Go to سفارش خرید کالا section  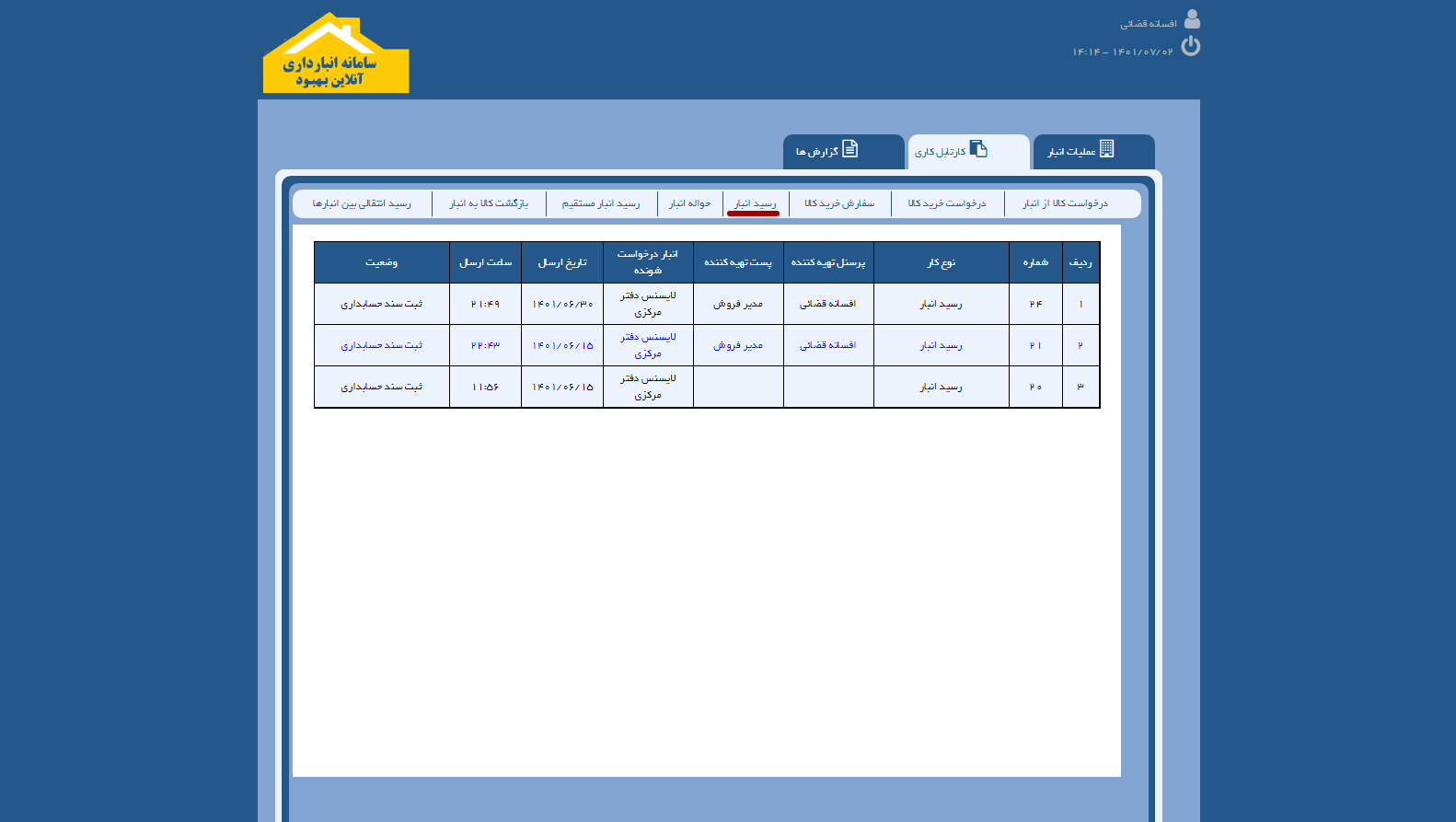pos(839,203)
